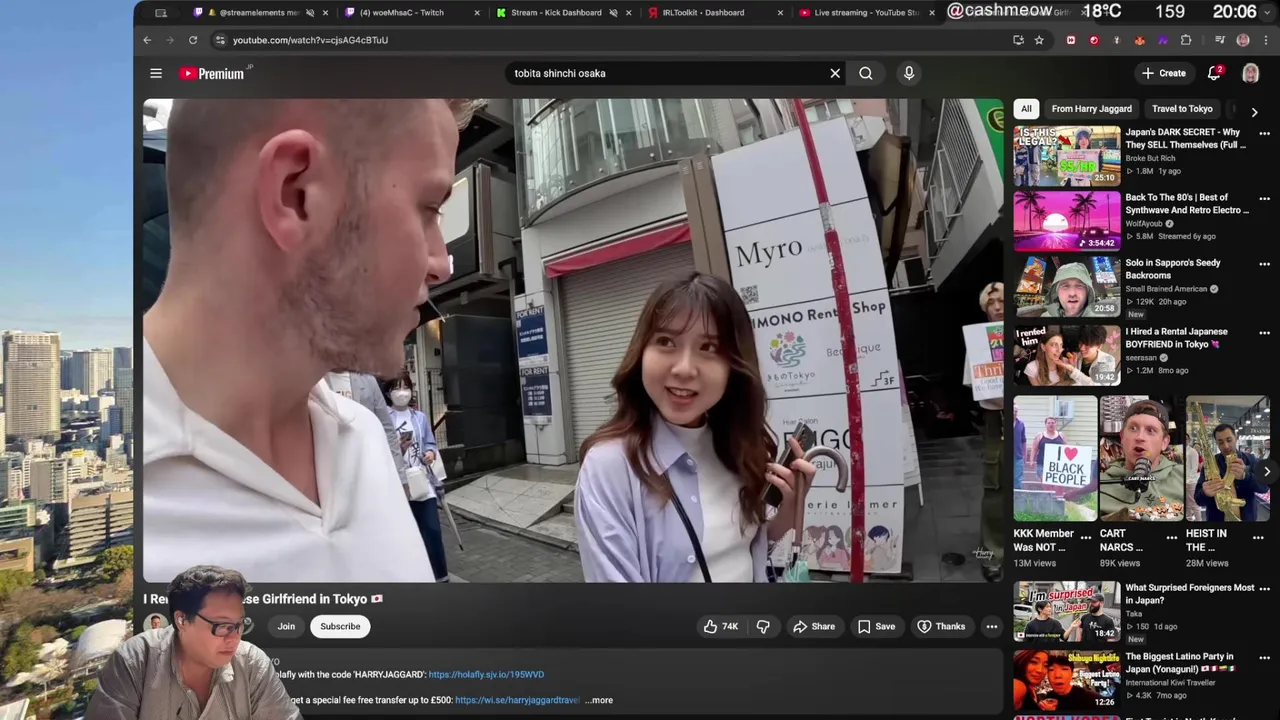This screenshot has width=1280, height=720.
Task: Share this video
Action: pos(813,626)
